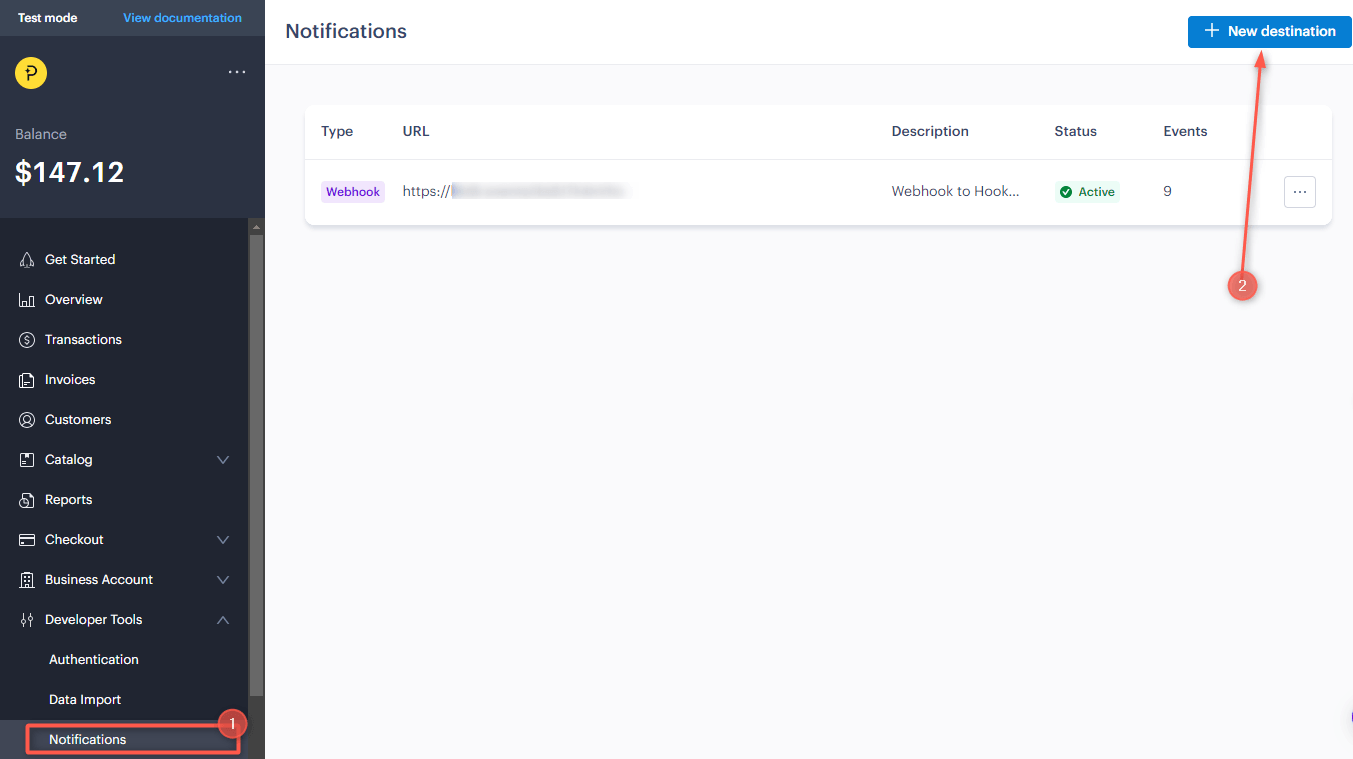1353x759 pixels.
Task: Click the Developer Tools sliders icon
Action: click(x=27, y=620)
